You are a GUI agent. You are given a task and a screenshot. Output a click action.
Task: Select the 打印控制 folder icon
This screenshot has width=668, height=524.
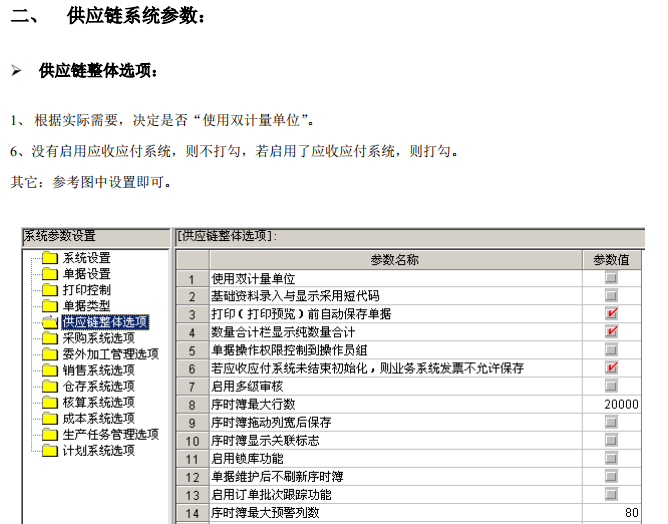50,290
